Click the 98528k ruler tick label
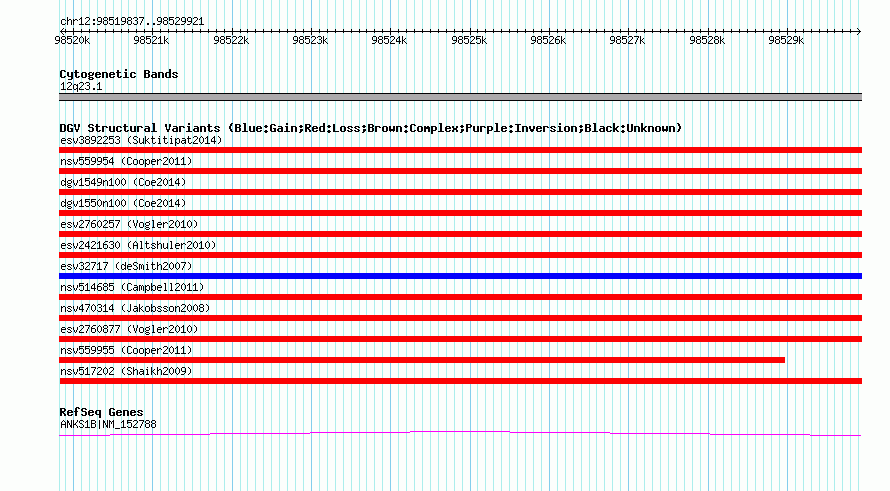Image resolution: width=890 pixels, height=491 pixels. 707,40
